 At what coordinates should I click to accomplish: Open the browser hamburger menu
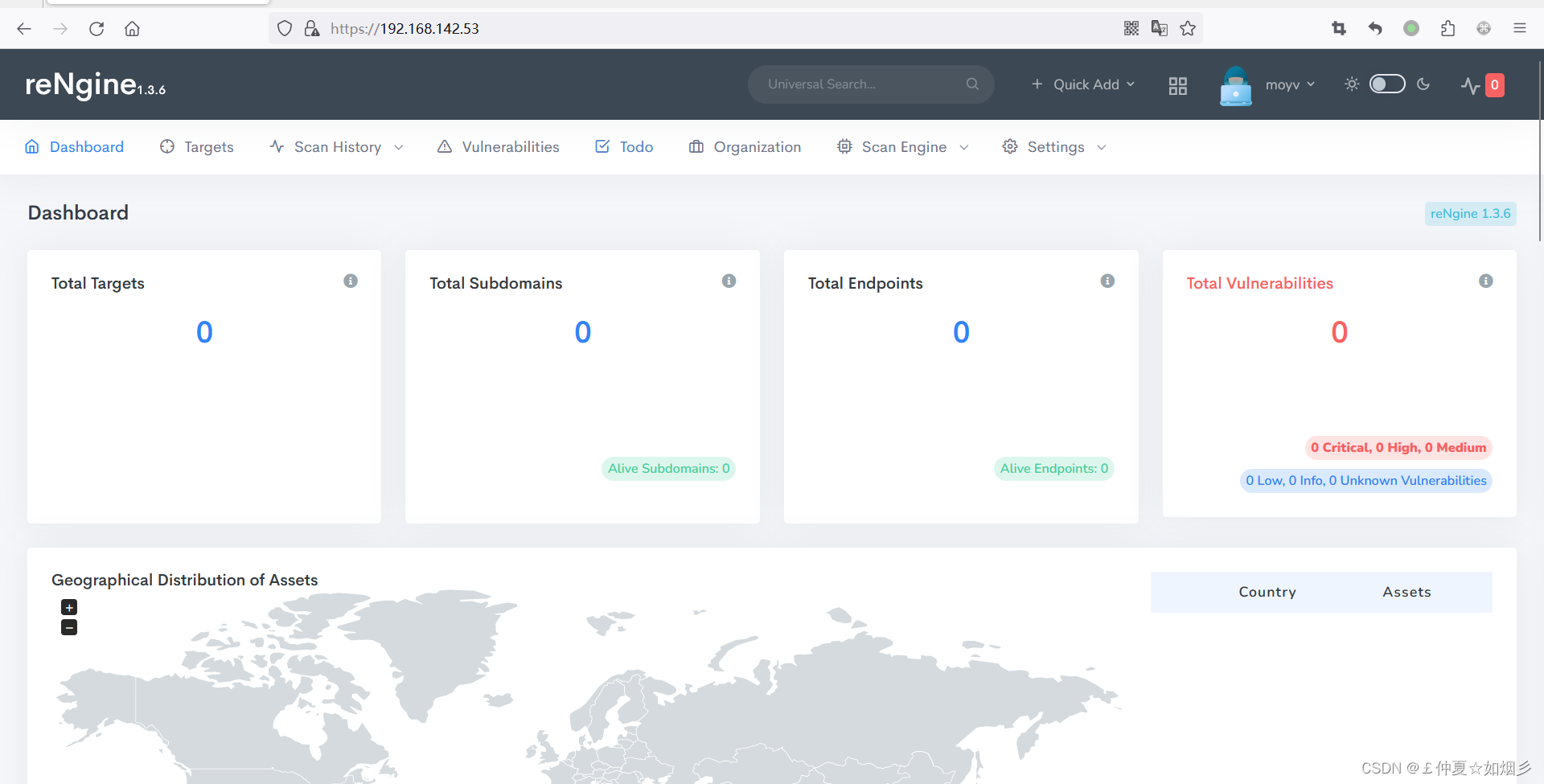pyautogui.click(x=1520, y=29)
